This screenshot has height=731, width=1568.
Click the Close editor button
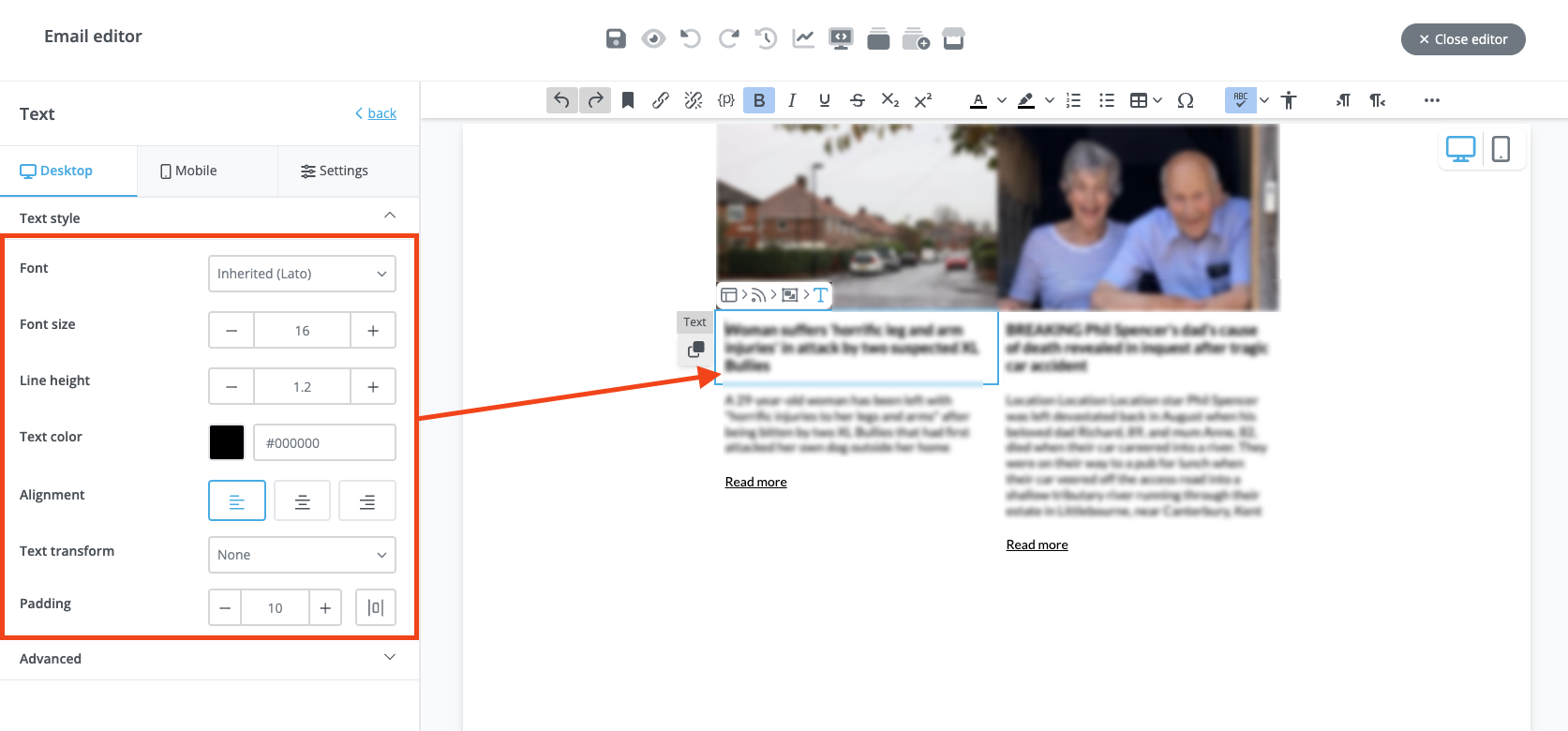click(1463, 39)
